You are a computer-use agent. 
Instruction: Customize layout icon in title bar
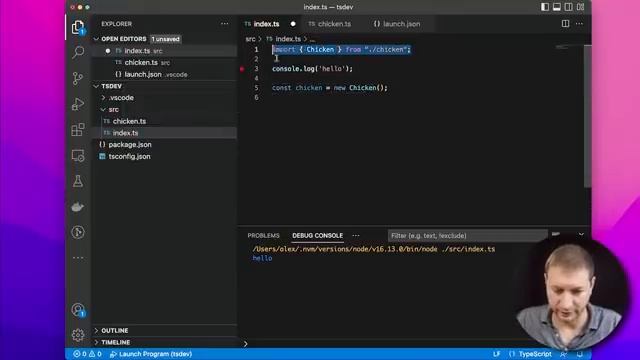(x=580, y=7)
